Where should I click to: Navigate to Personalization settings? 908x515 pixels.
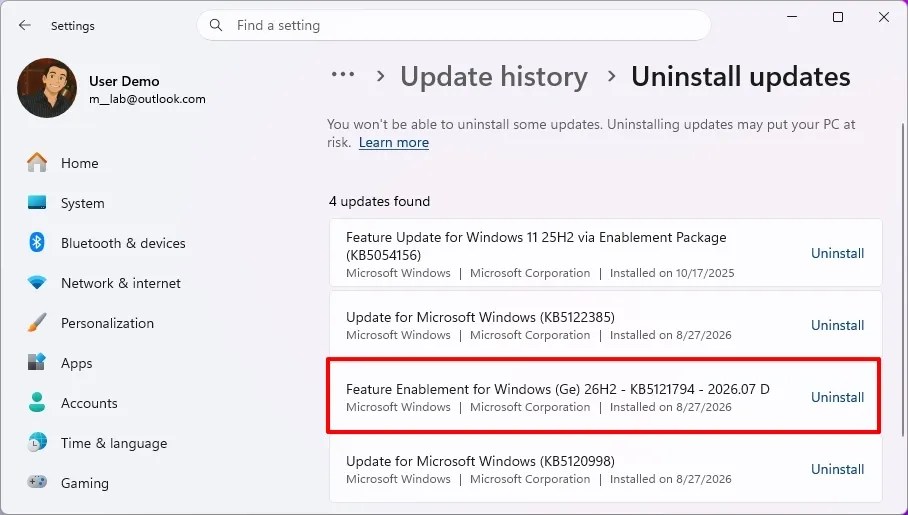(108, 323)
